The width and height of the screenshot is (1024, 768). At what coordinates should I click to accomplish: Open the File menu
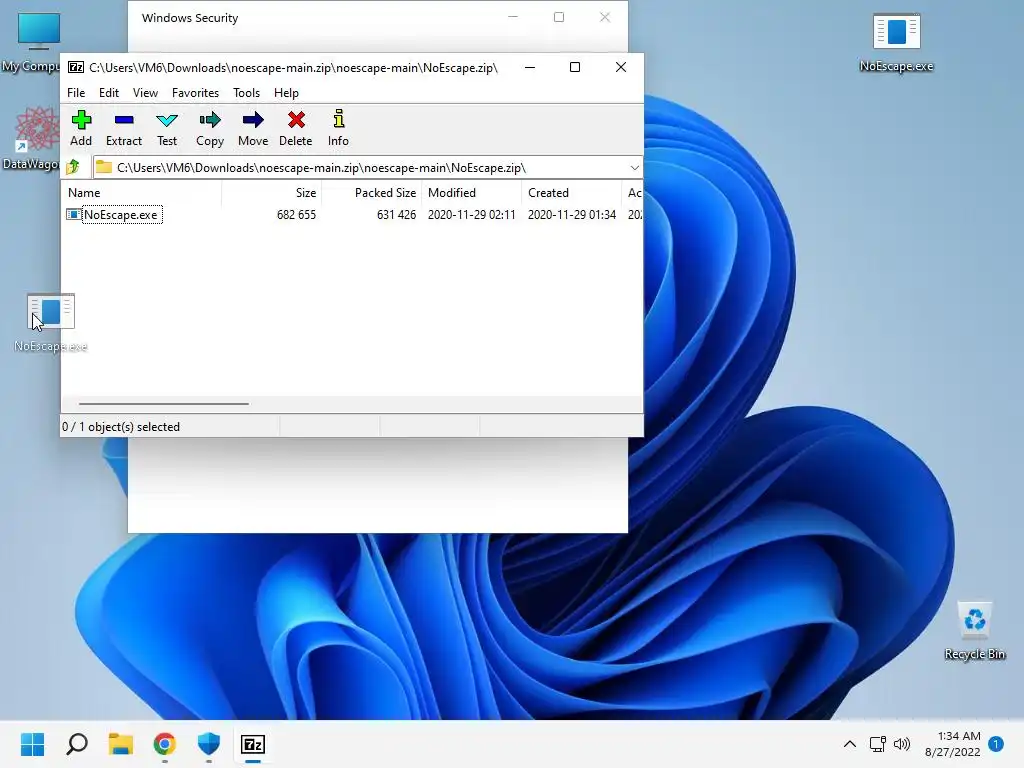tap(76, 93)
